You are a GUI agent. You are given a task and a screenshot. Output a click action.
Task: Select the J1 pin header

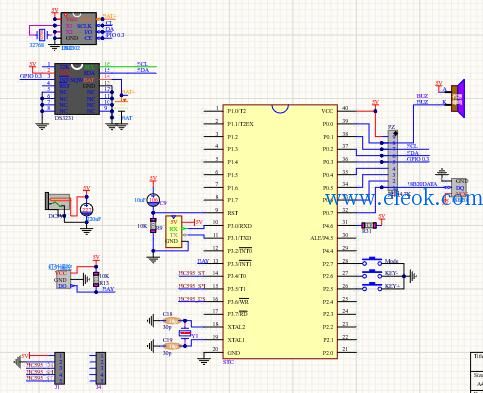59,368
